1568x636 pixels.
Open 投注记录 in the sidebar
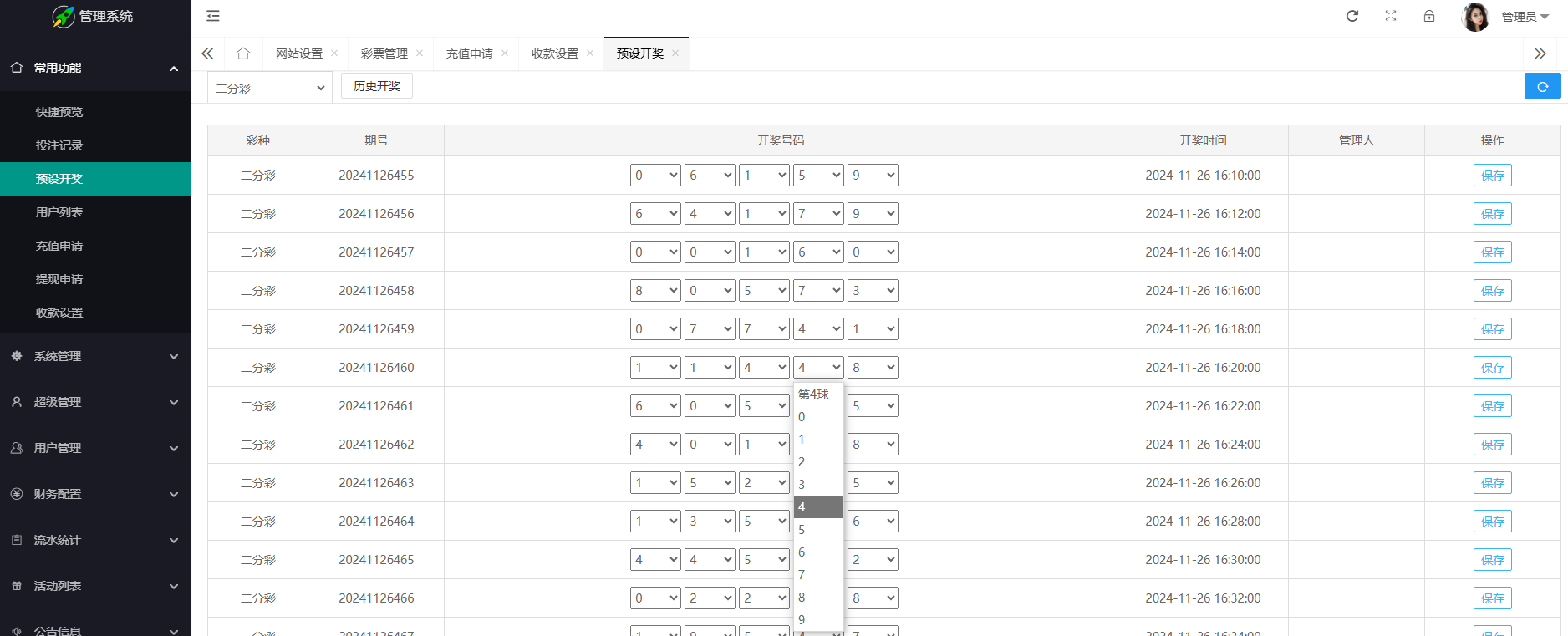(59, 145)
